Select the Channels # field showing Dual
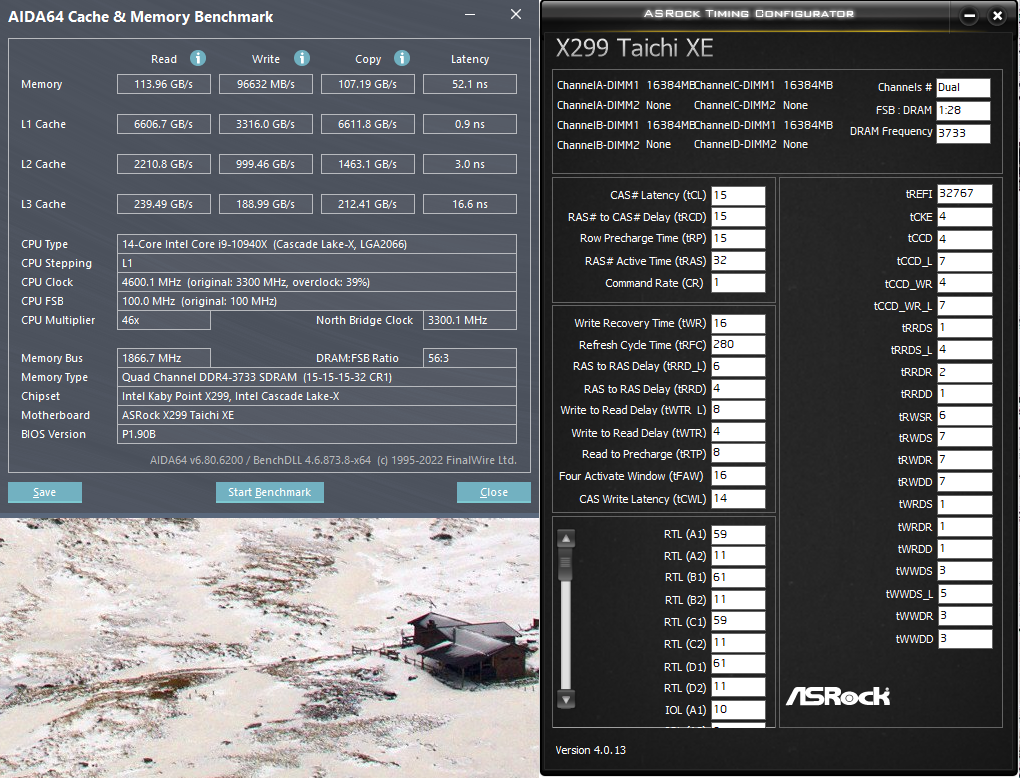This screenshot has height=778, width=1020. [963, 87]
